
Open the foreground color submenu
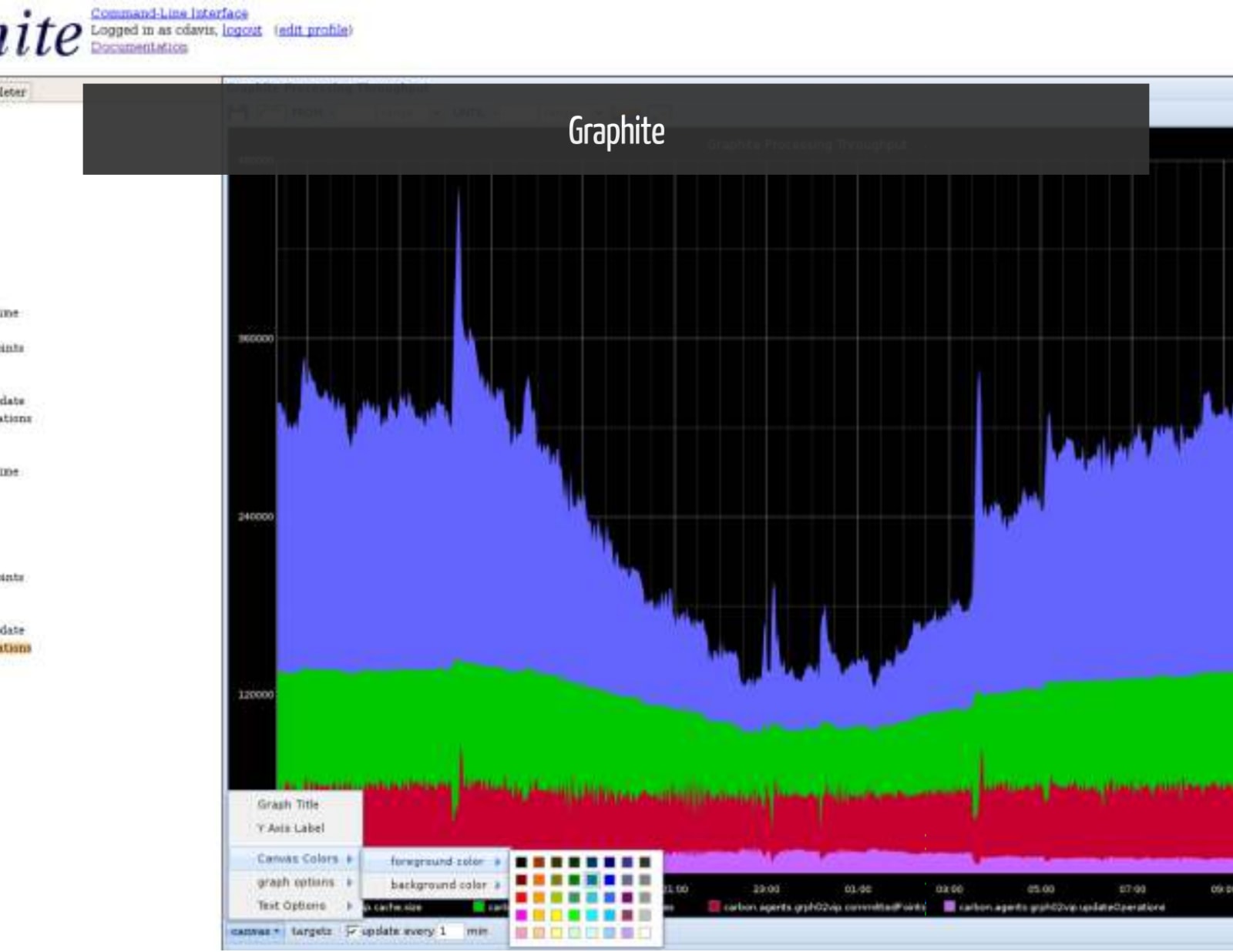(435, 861)
